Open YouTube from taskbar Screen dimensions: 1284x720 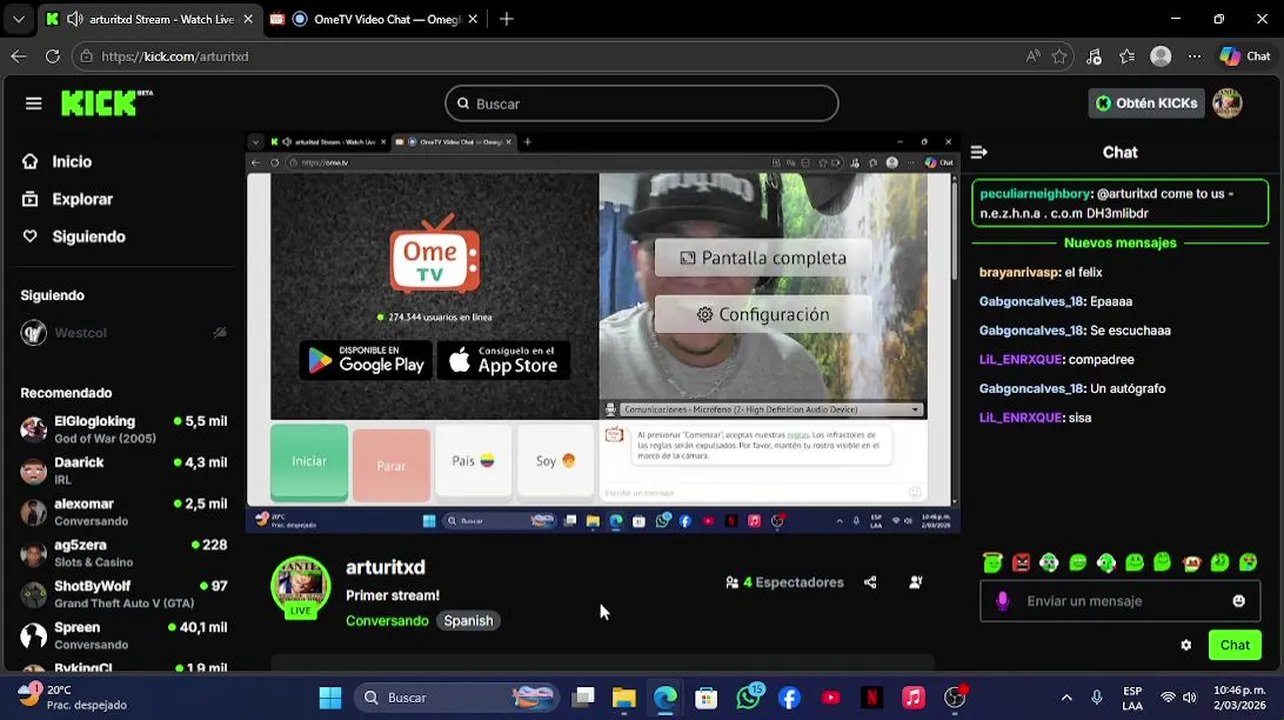831,697
